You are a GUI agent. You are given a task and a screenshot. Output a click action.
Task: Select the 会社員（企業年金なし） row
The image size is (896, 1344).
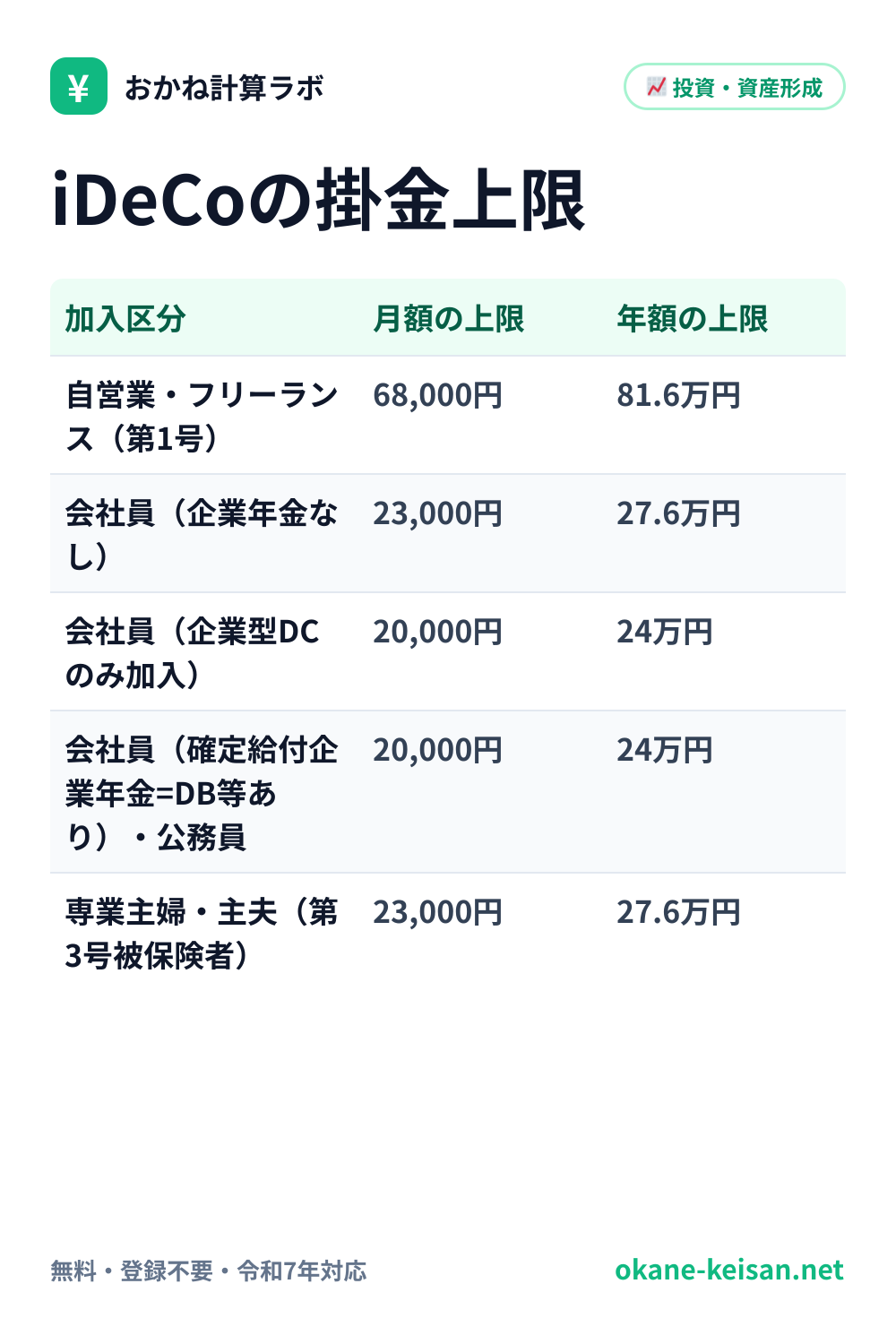pyautogui.click(x=448, y=534)
